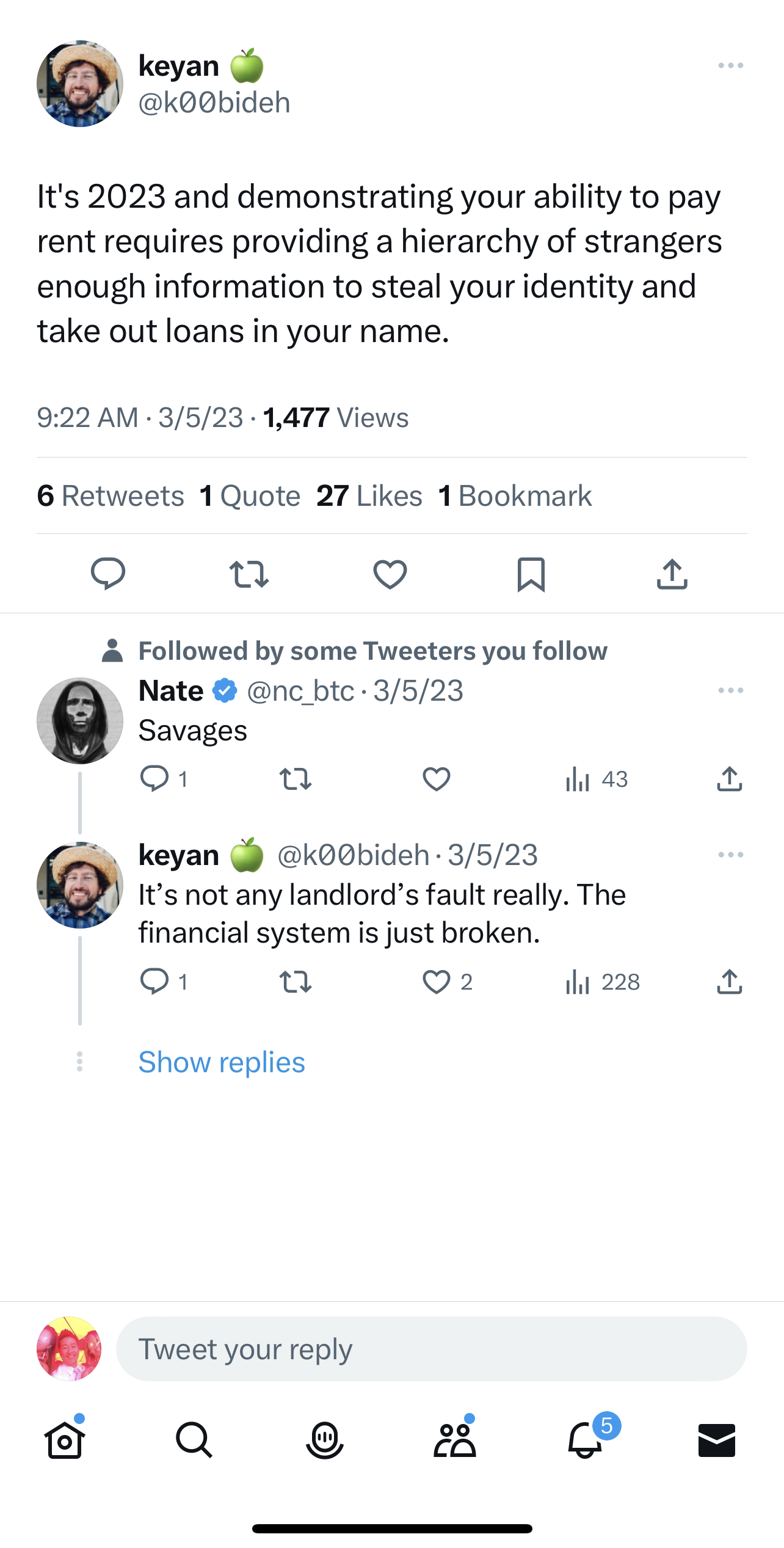The image size is (784, 1548).
Task: View the 6 Retweets list
Action: (x=111, y=495)
